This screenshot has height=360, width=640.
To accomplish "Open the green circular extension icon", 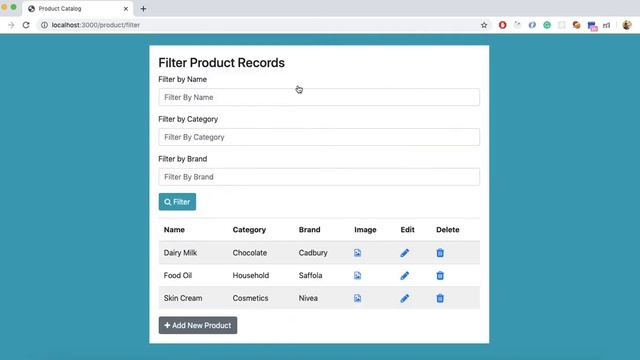I will pyautogui.click(x=547, y=25).
